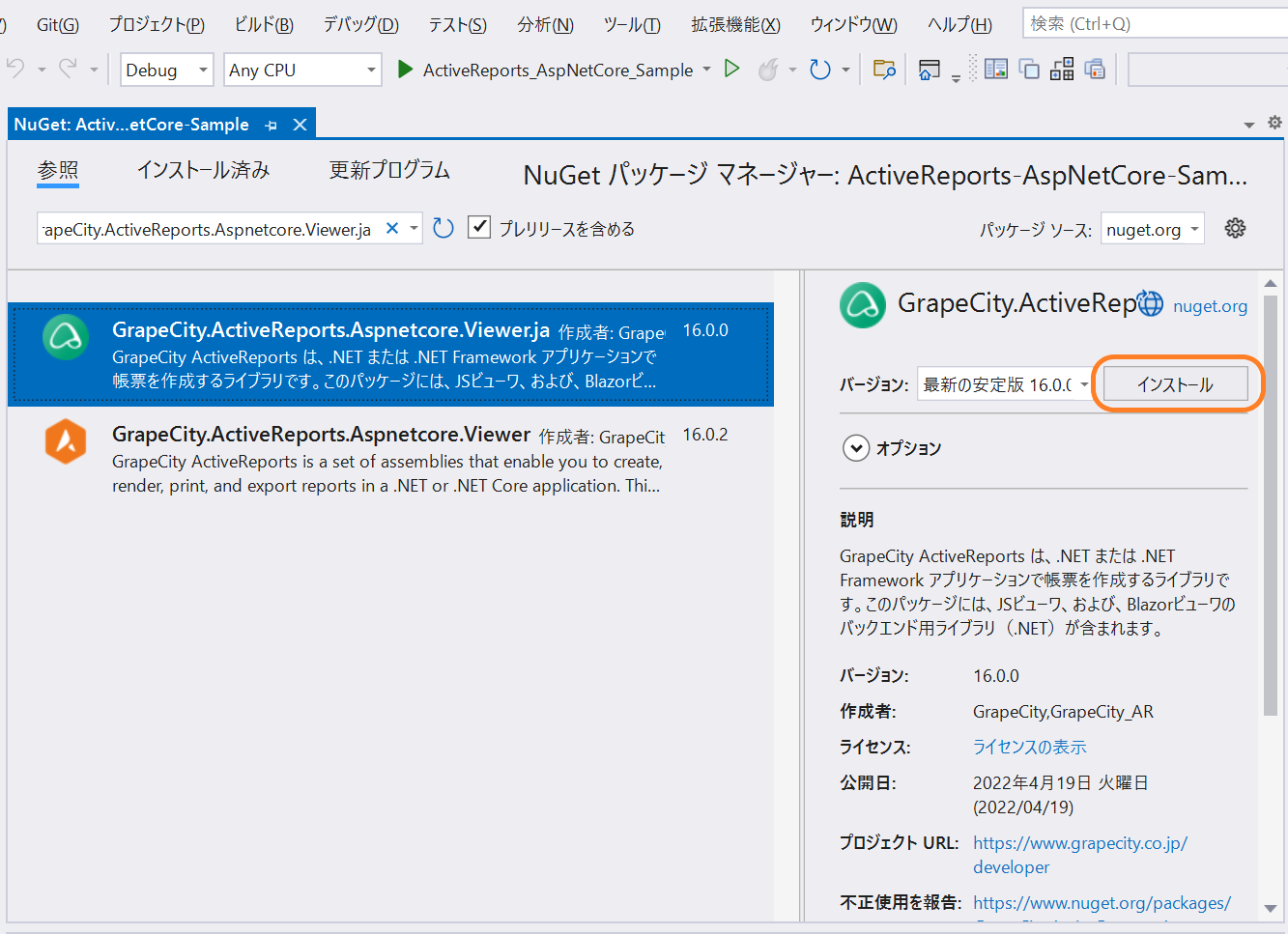Open the テスト(S) menu
The height and width of the screenshot is (934, 1288).
pos(458,24)
